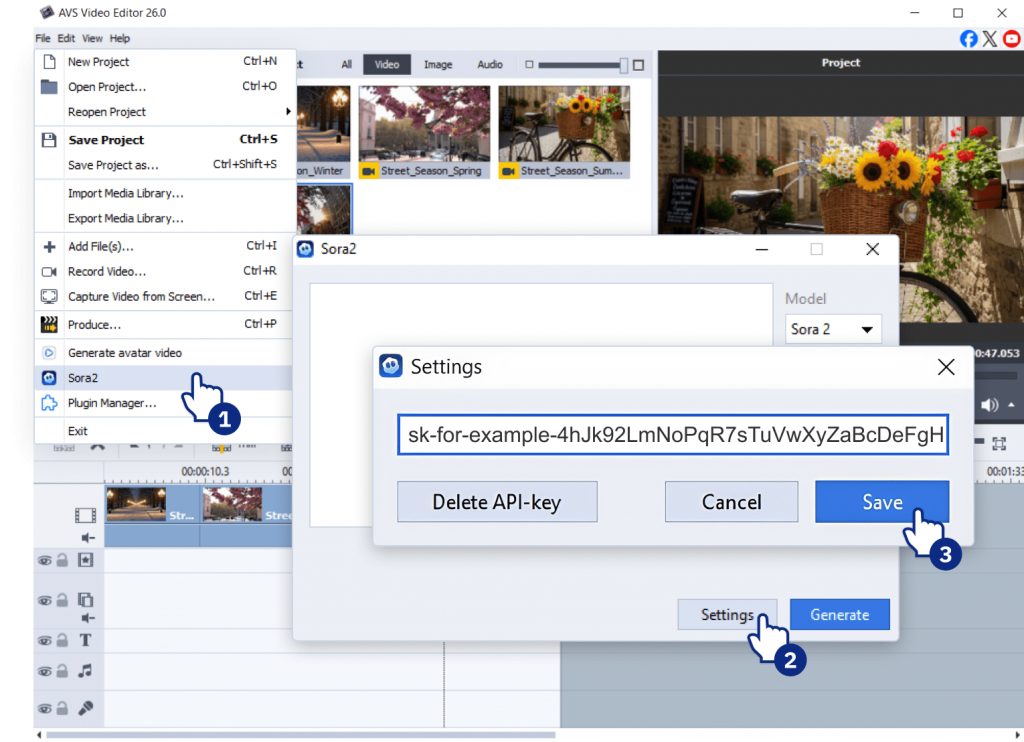
Task: Adjust the thumbnail size slider in the media library
Action: pos(624,65)
